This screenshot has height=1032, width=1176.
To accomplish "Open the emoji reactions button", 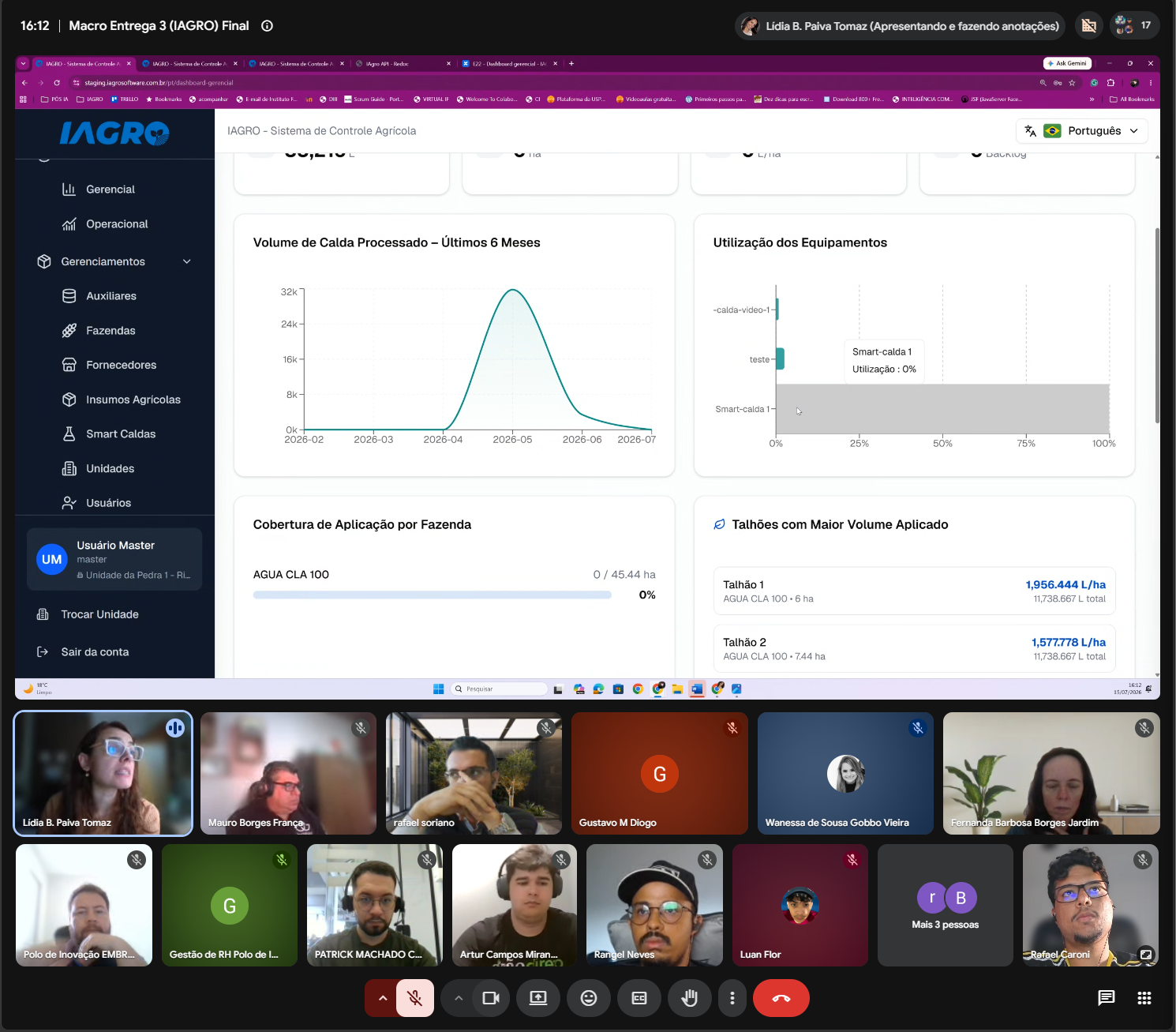I will pos(589,998).
